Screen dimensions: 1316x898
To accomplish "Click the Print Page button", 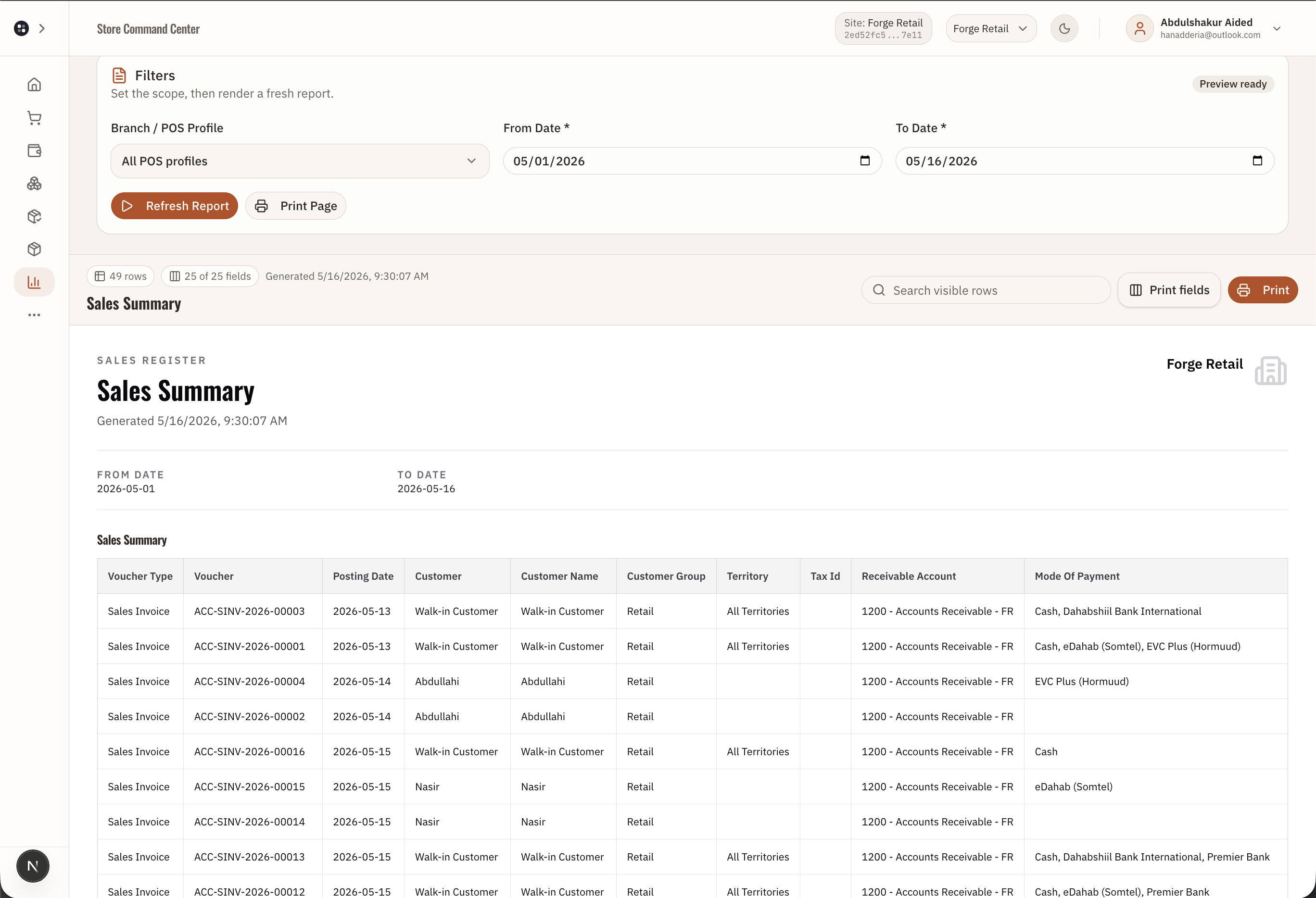I will tap(296, 206).
